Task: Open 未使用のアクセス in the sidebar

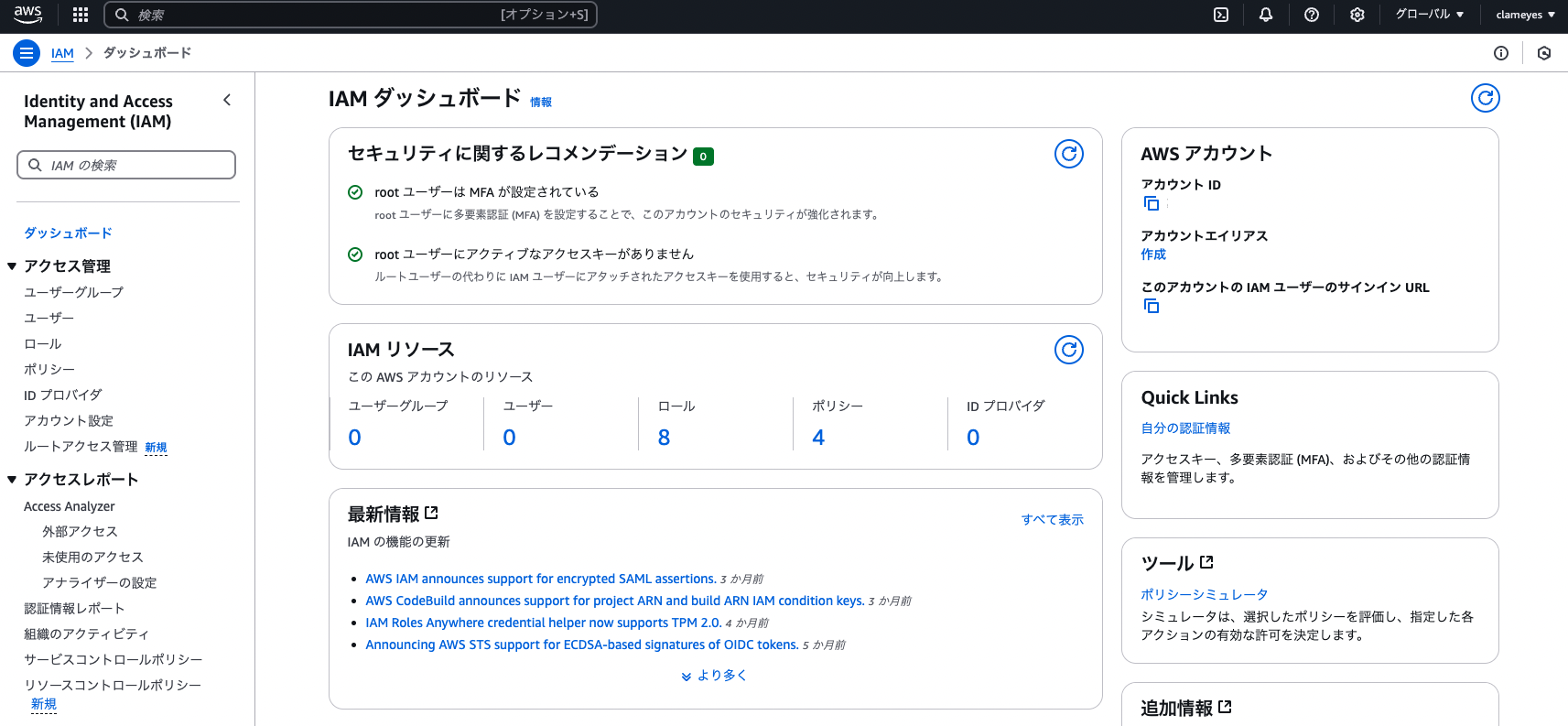Action: click(x=92, y=558)
